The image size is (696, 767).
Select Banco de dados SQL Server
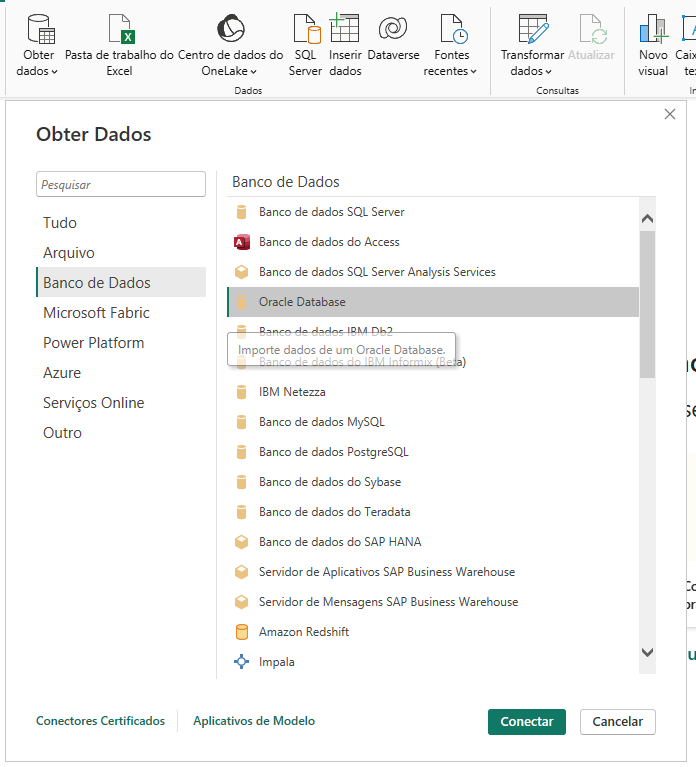[433, 212]
